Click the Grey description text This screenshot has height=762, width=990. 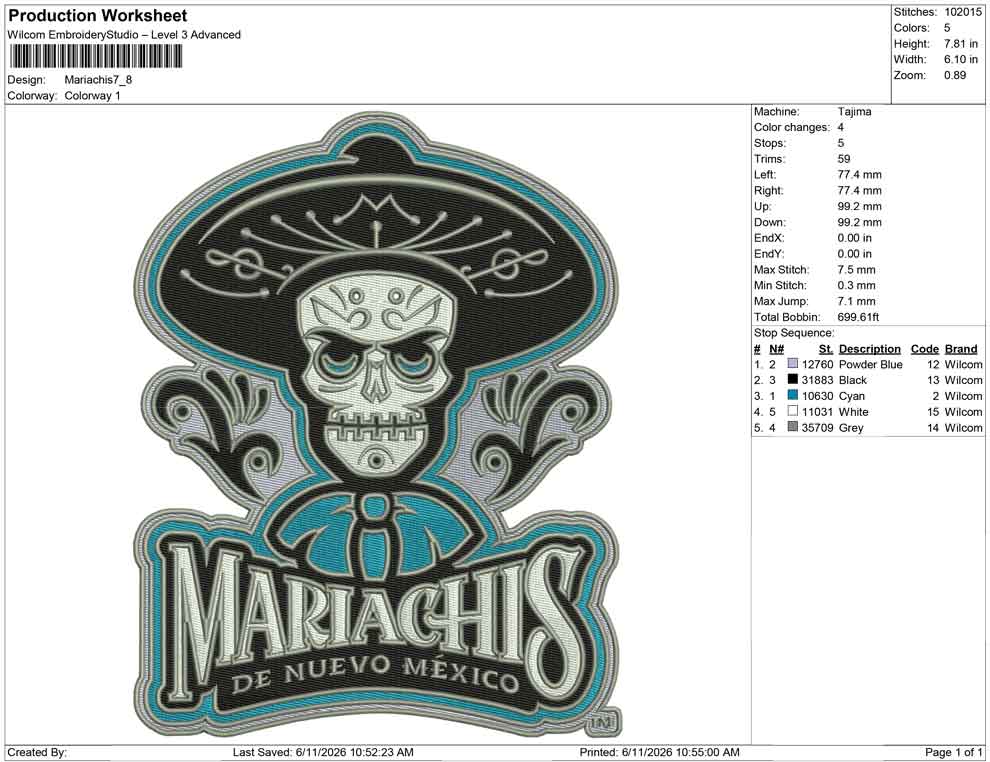point(851,427)
